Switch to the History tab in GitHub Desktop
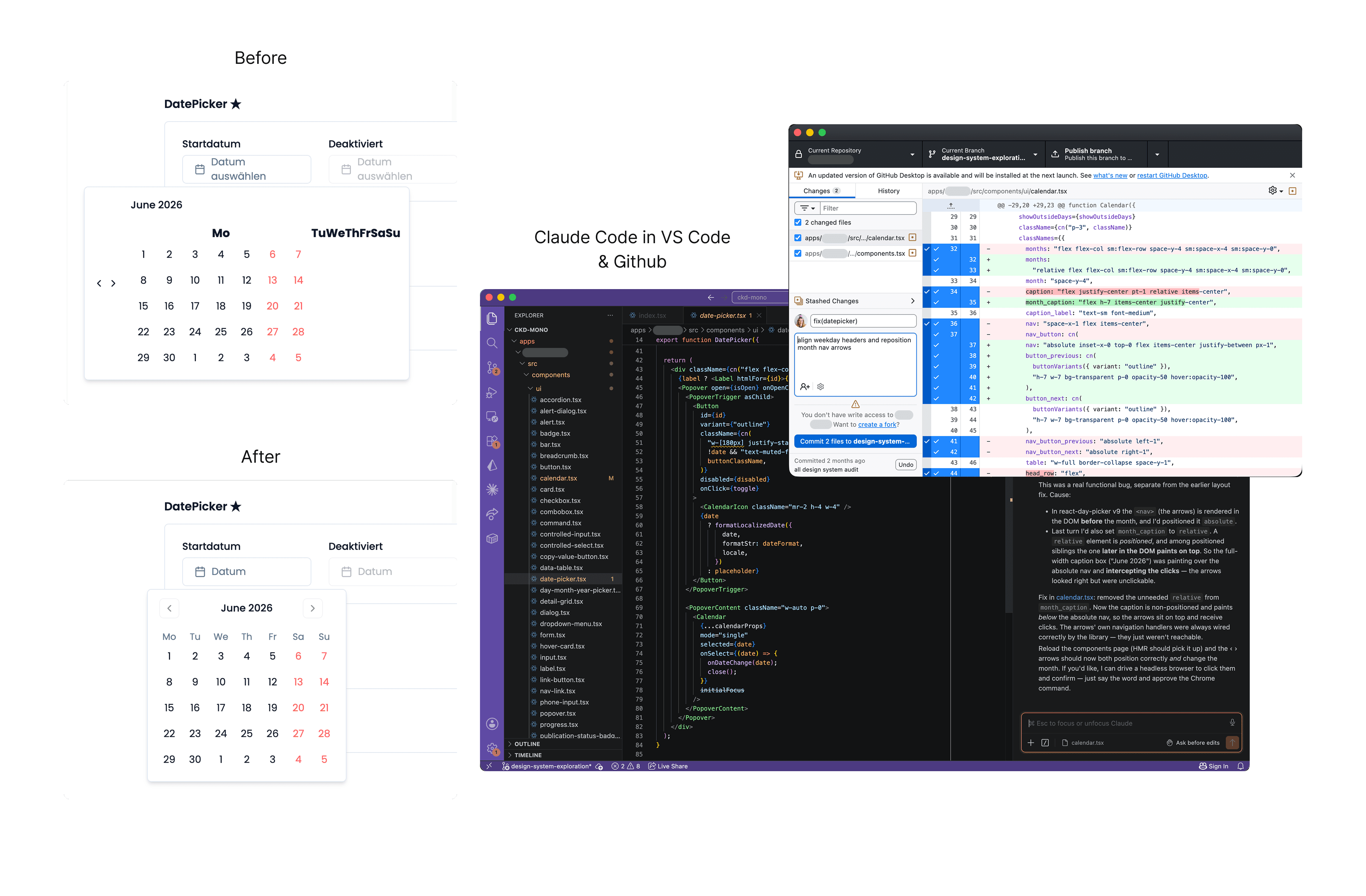 click(x=889, y=191)
